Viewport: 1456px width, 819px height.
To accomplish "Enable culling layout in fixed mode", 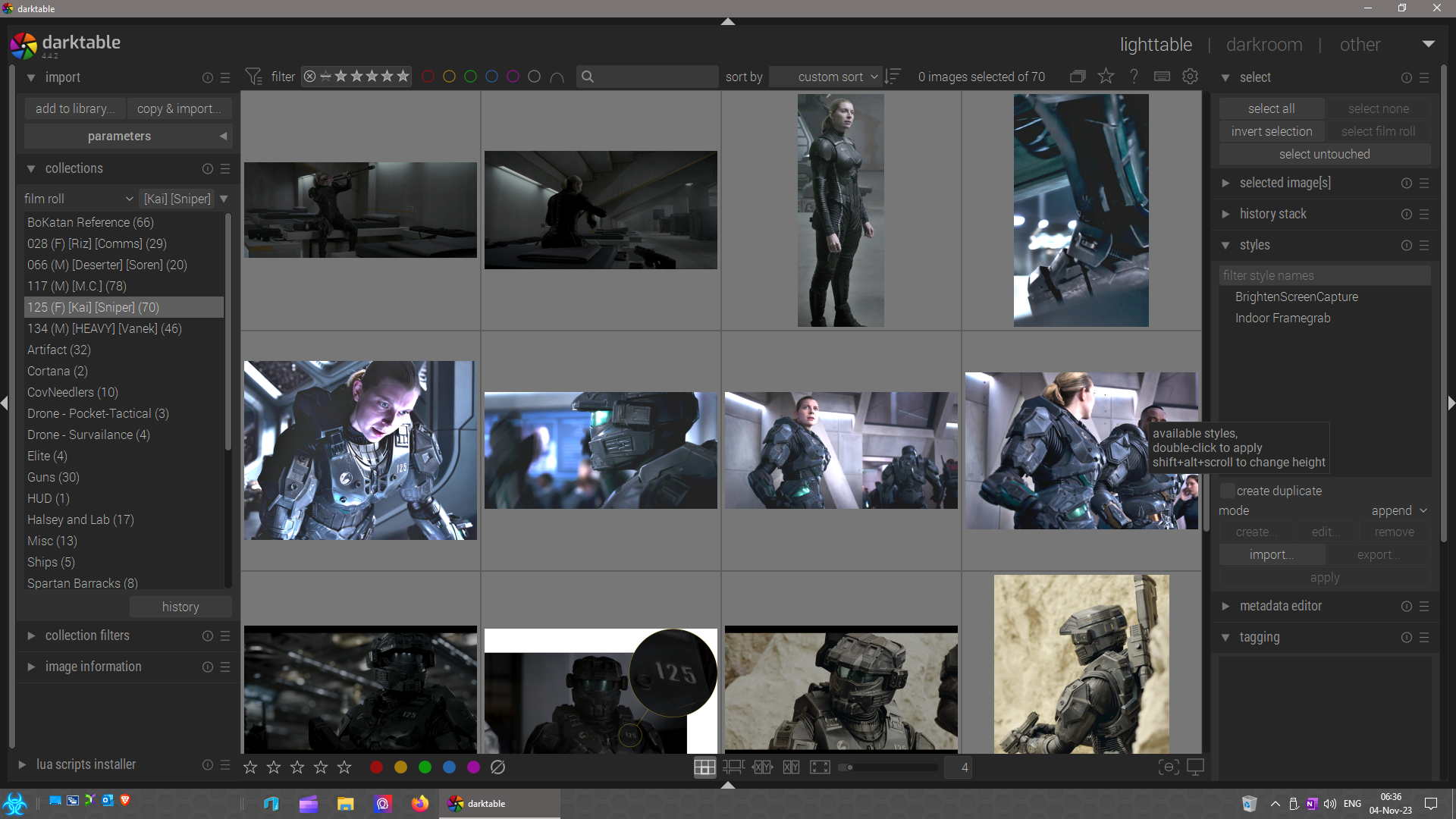I will click(x=762, y=767).
